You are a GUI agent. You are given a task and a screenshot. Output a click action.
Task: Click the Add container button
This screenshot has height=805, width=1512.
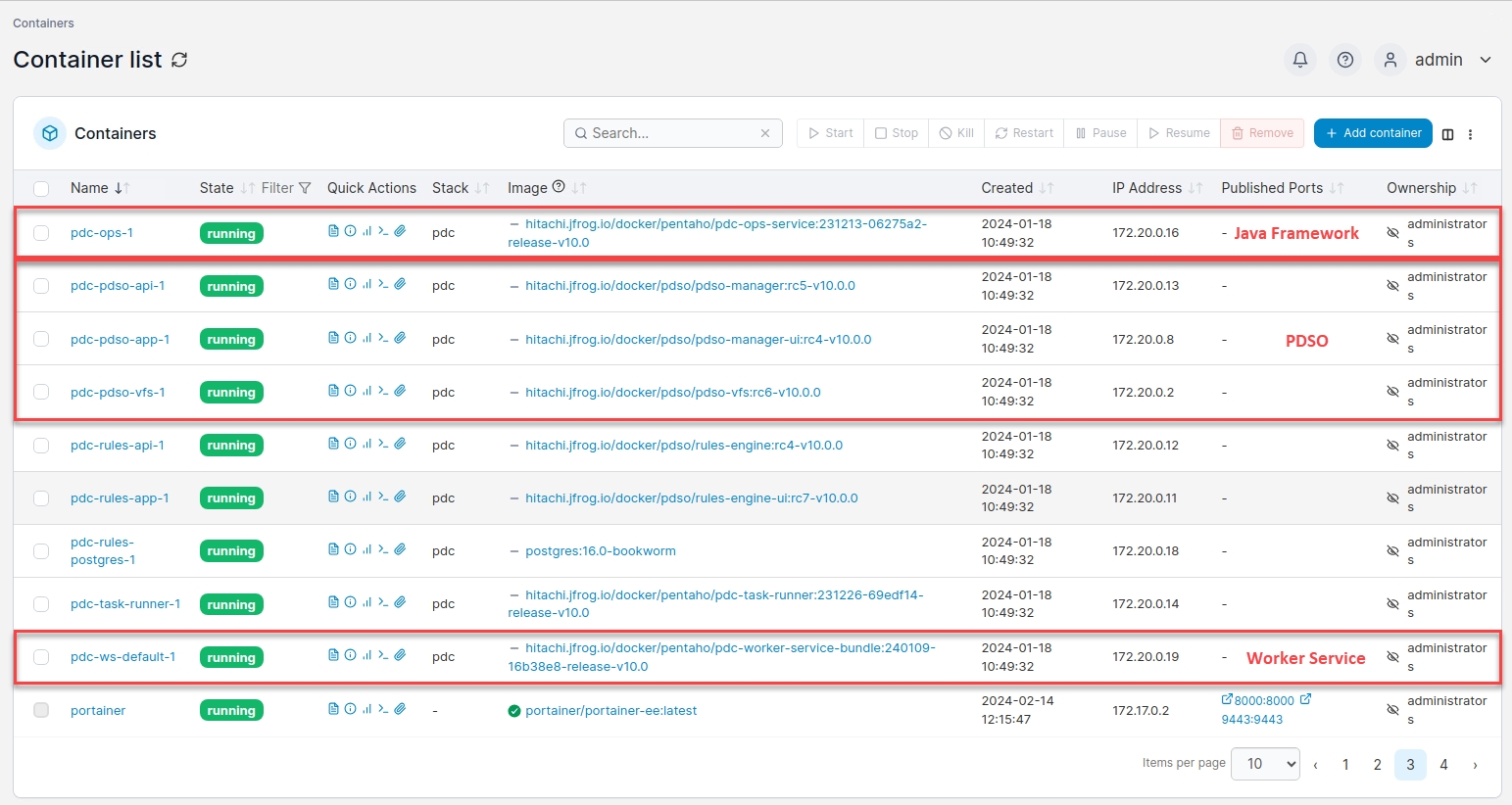click(x=1373, y=133)
